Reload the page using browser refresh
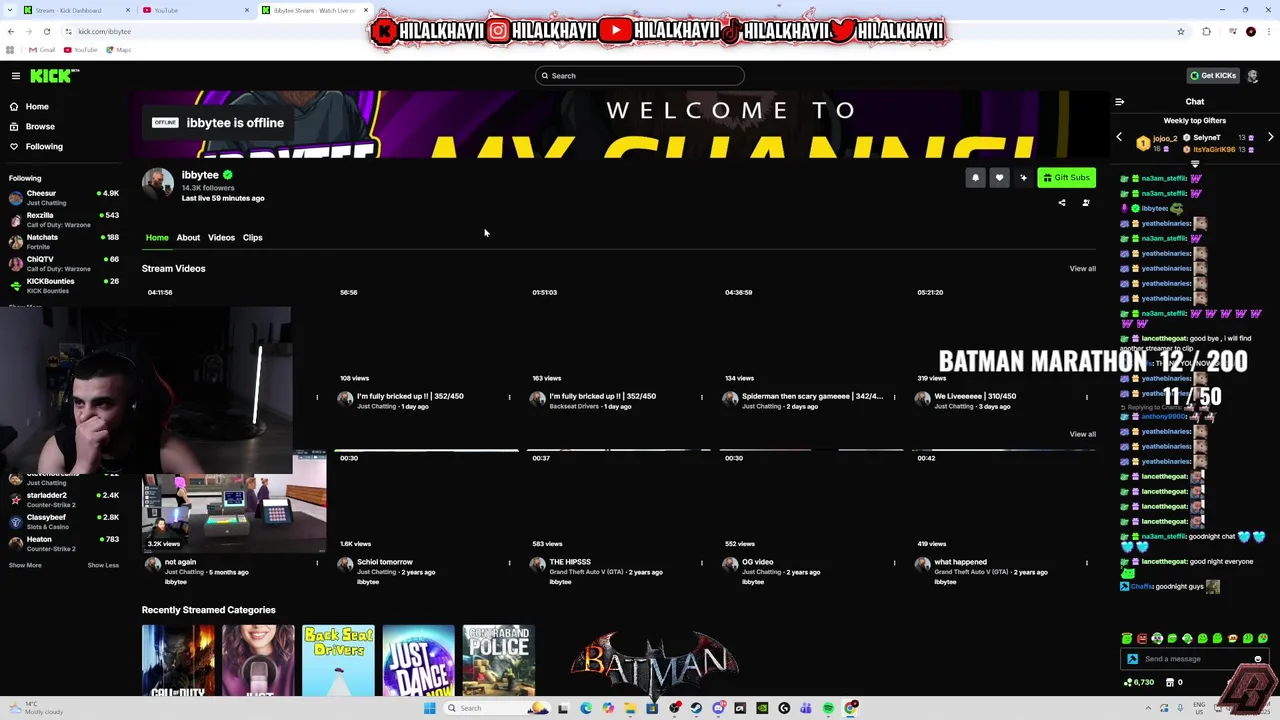The height and width of the screenshot is (720, 1280). tap(46, 32)
